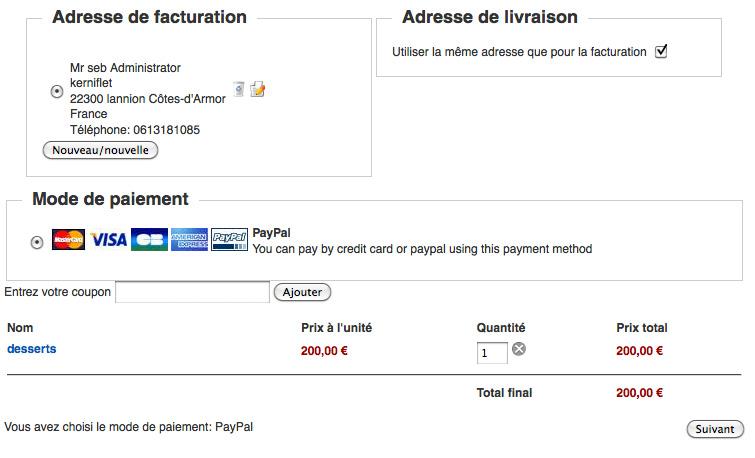
Task: Select the PayPal payment method radio
Action: click(x=38, y=241)
